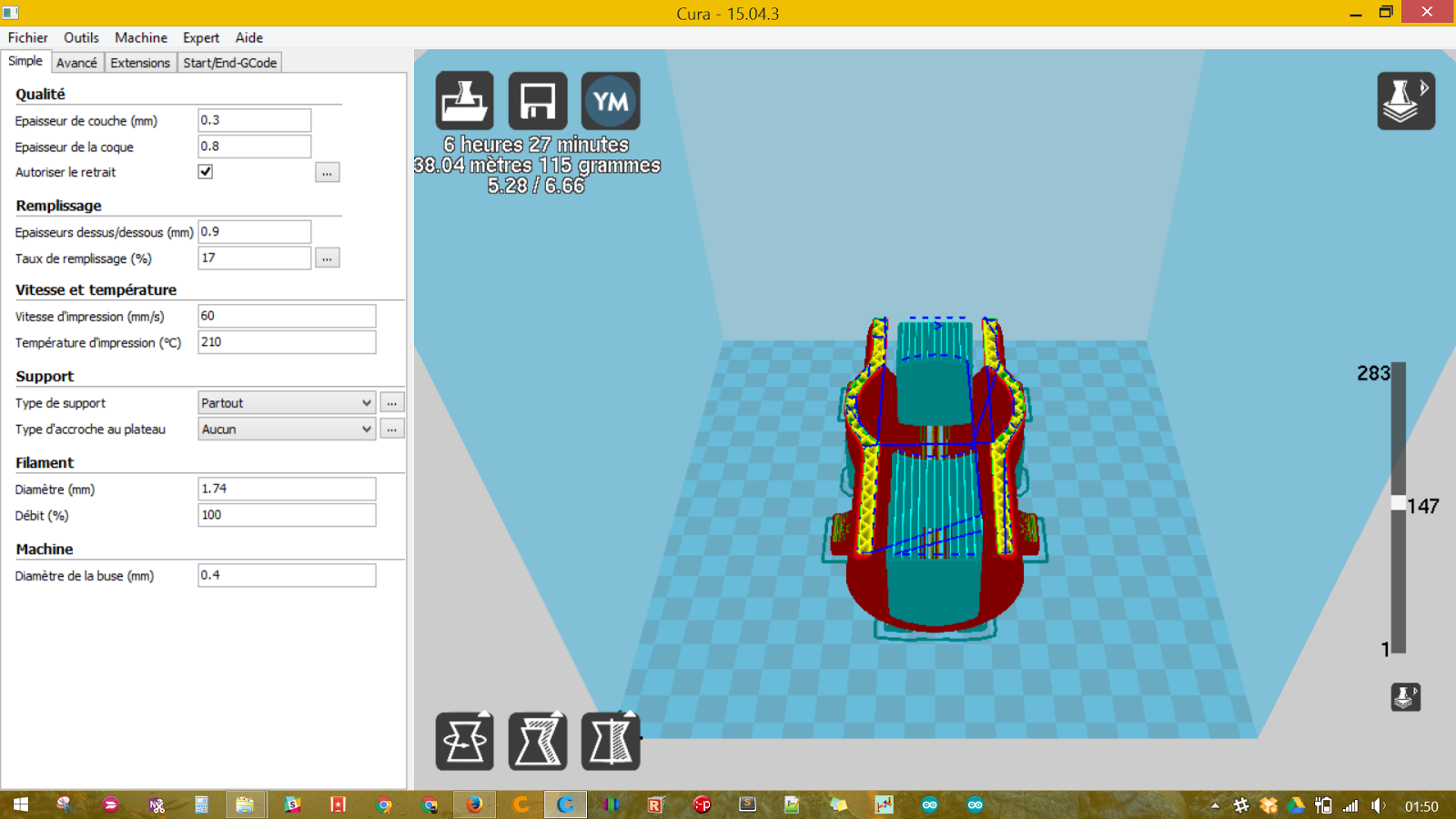Open retraction settings beside Autoriser le retrait
This screenshot has height=819, width=1456.
pos(327,173)
